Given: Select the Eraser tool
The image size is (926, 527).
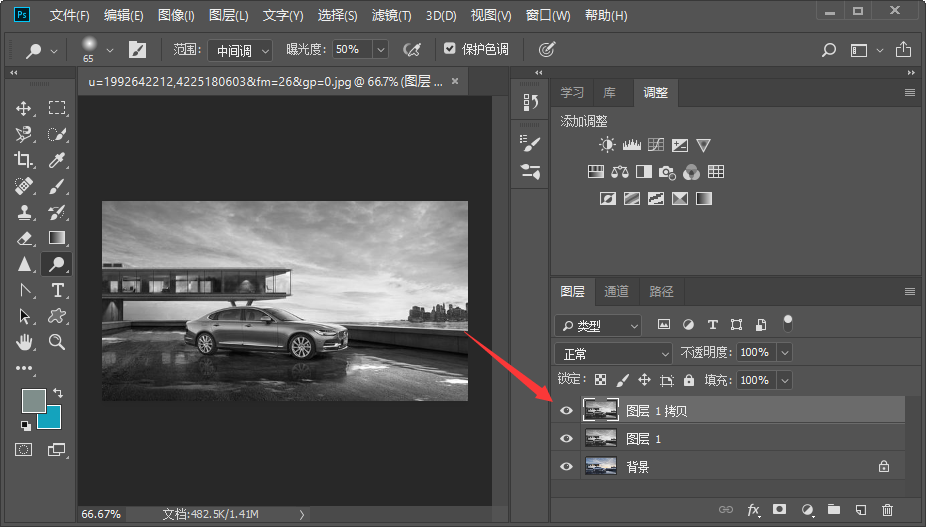Looking at the screenshot, I should (x=24, y=238).
